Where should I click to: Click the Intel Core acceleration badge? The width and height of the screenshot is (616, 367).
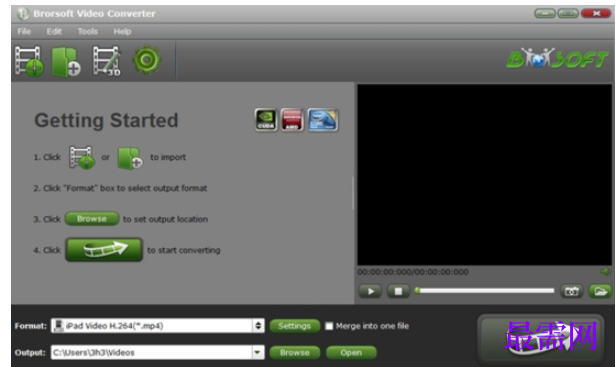pyautogui.click(x=323, y=120)
